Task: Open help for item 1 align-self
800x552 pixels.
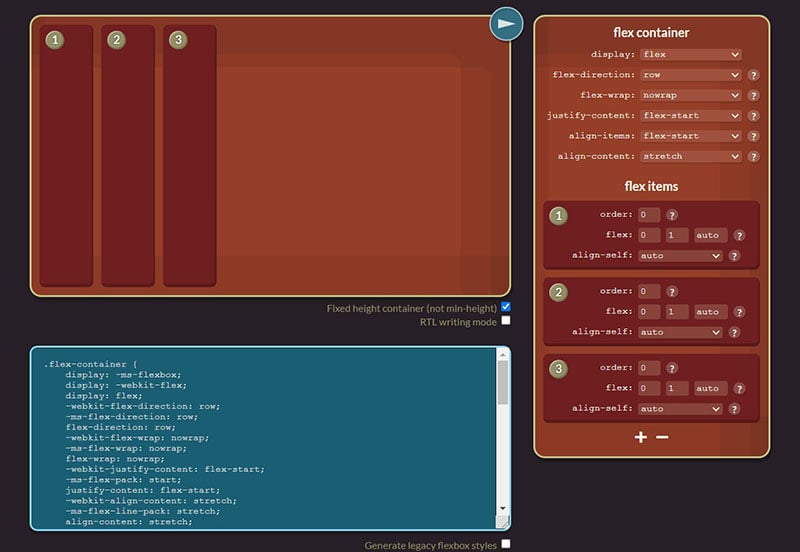Action: tap(734, 256)
